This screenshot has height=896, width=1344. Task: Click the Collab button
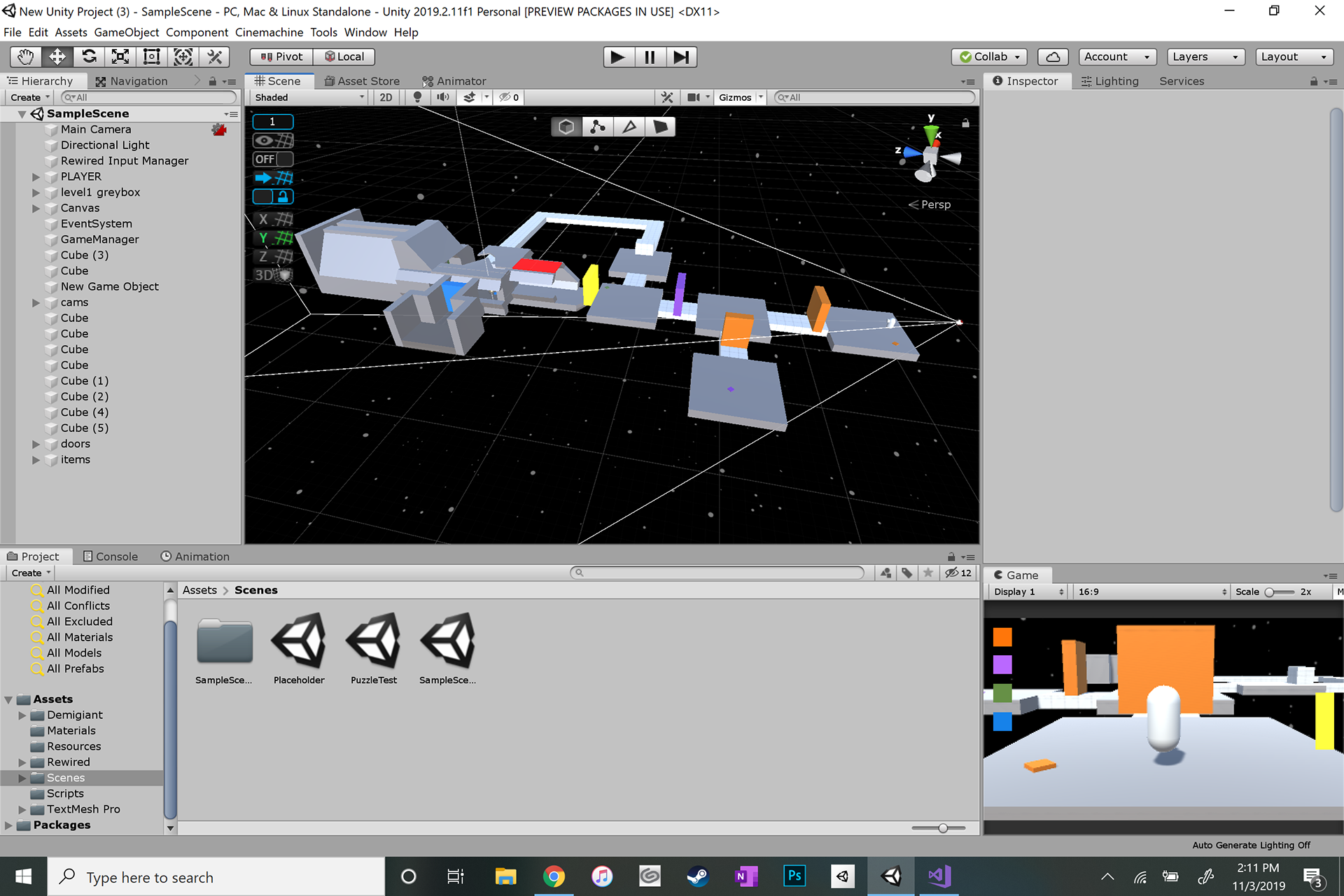coord(989,57)
